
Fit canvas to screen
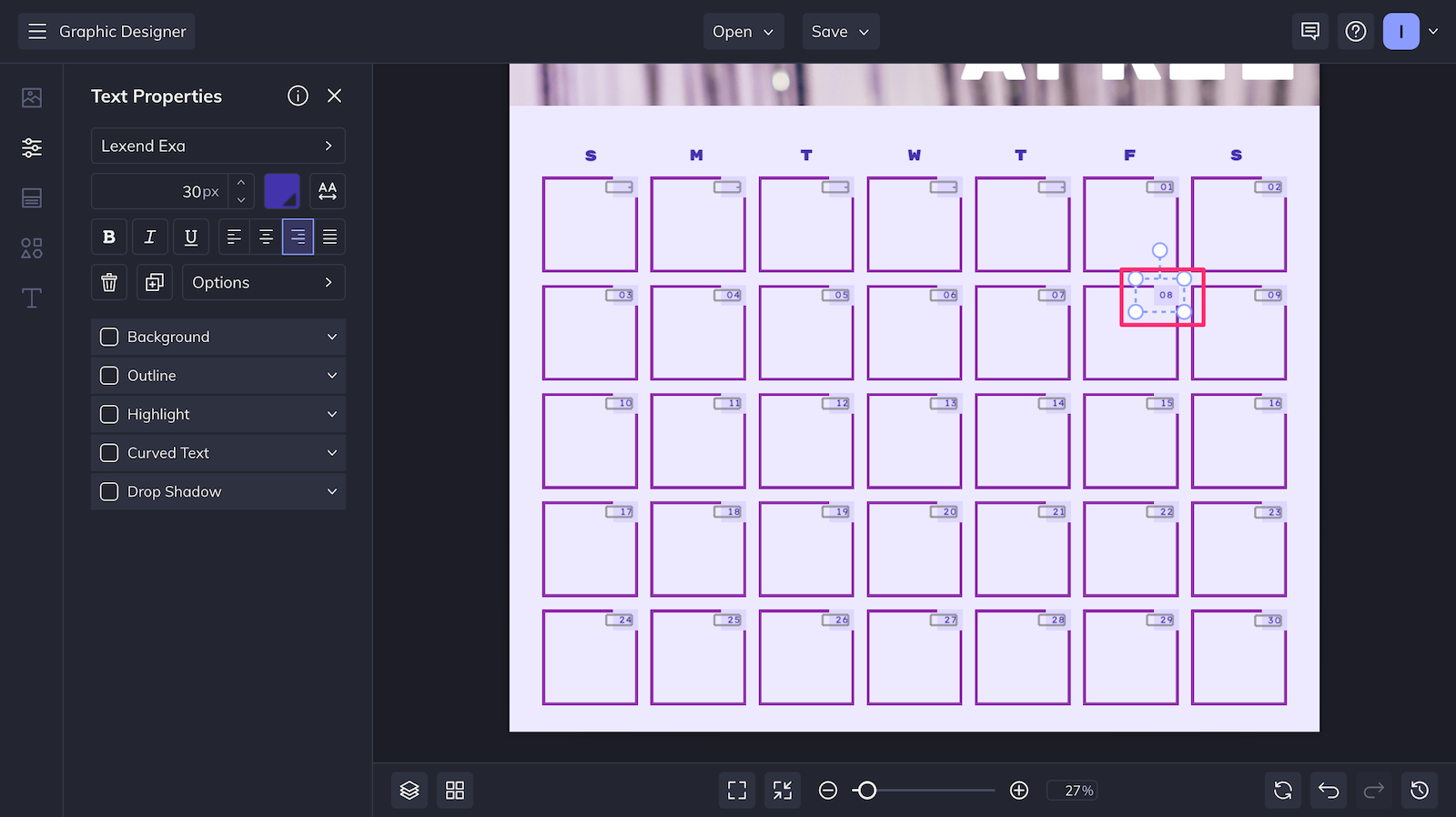(x=737, y=791)
